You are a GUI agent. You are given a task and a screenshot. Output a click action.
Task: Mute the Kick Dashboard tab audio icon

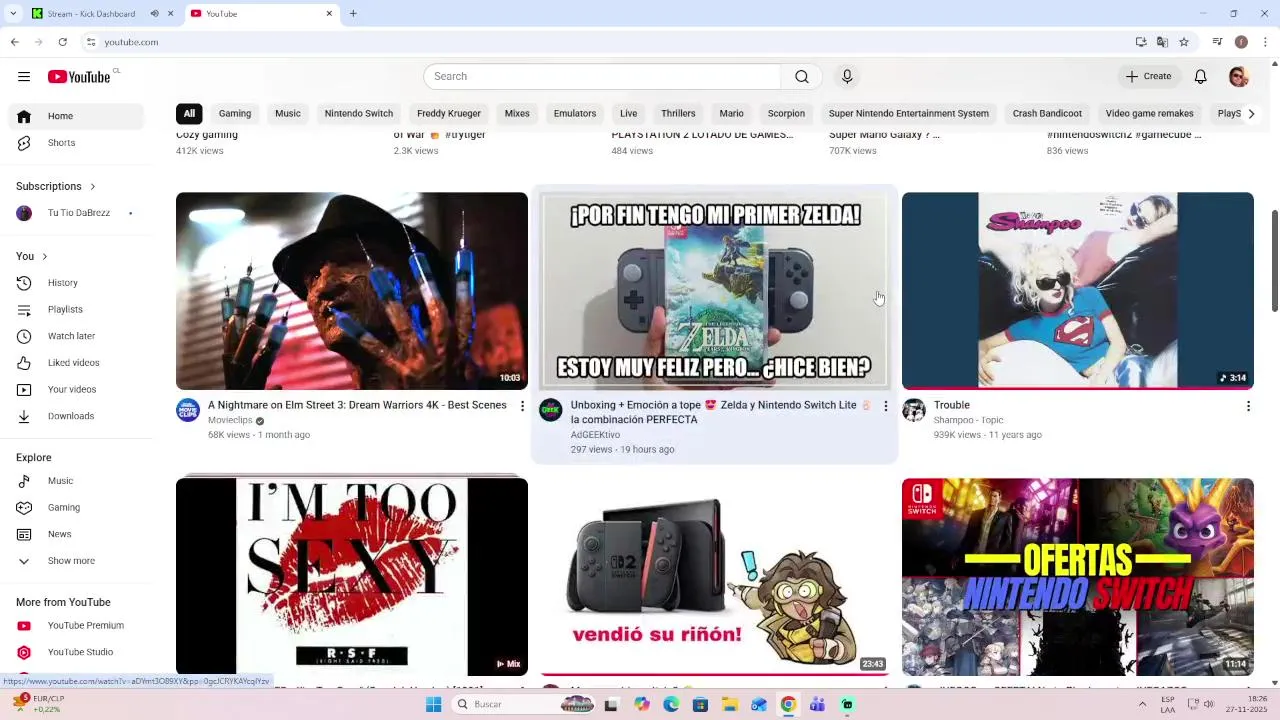pyautogui.click(x=154, y=14)
